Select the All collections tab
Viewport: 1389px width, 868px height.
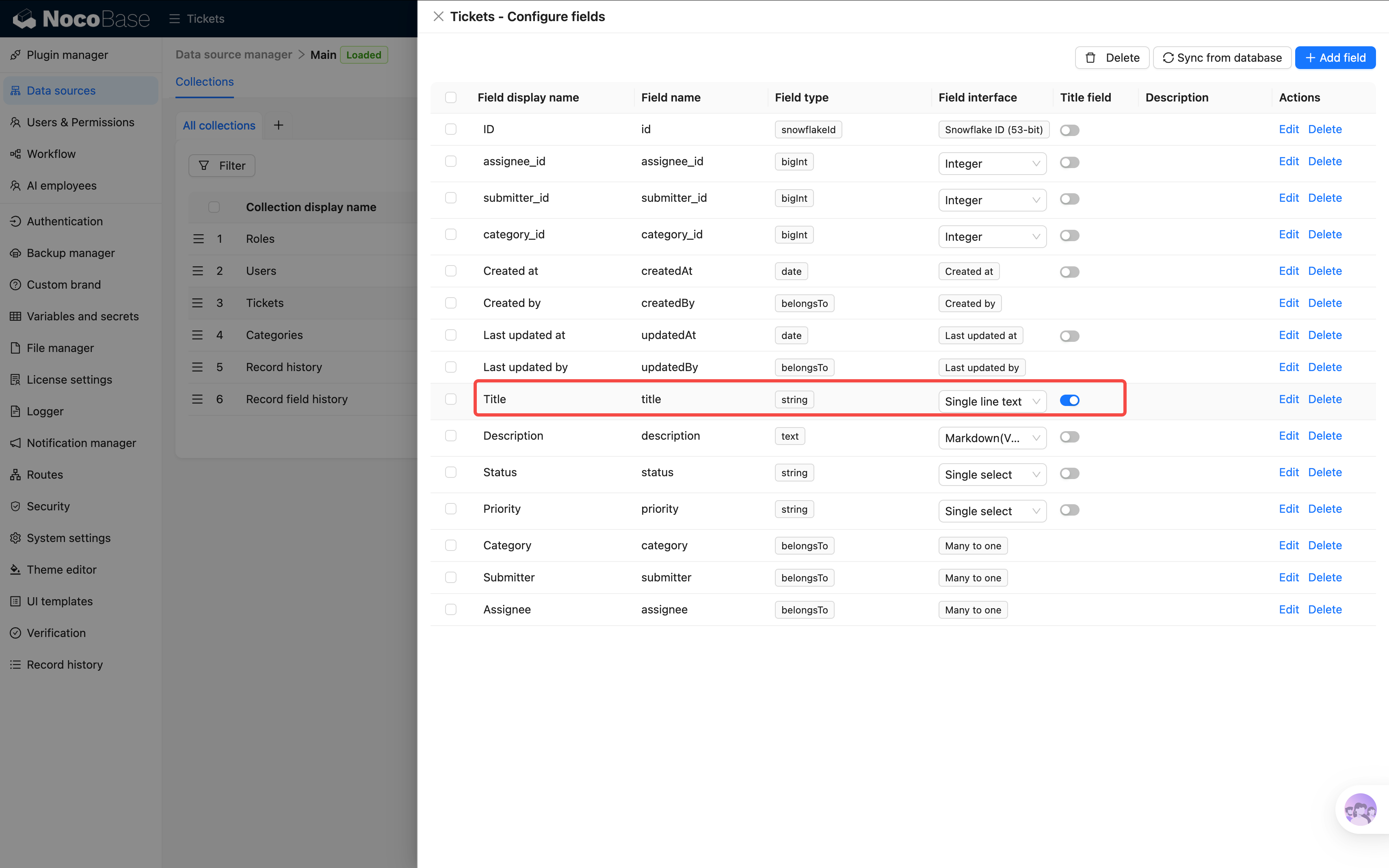tap(219, 125)
